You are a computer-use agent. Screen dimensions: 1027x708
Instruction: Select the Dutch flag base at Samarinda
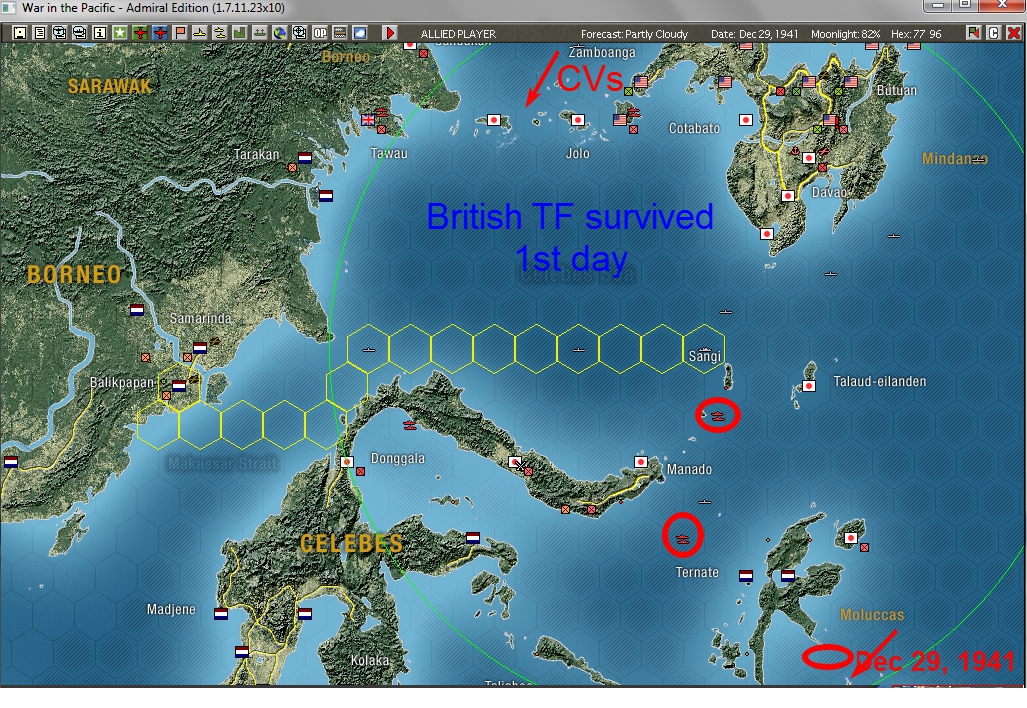200,347
